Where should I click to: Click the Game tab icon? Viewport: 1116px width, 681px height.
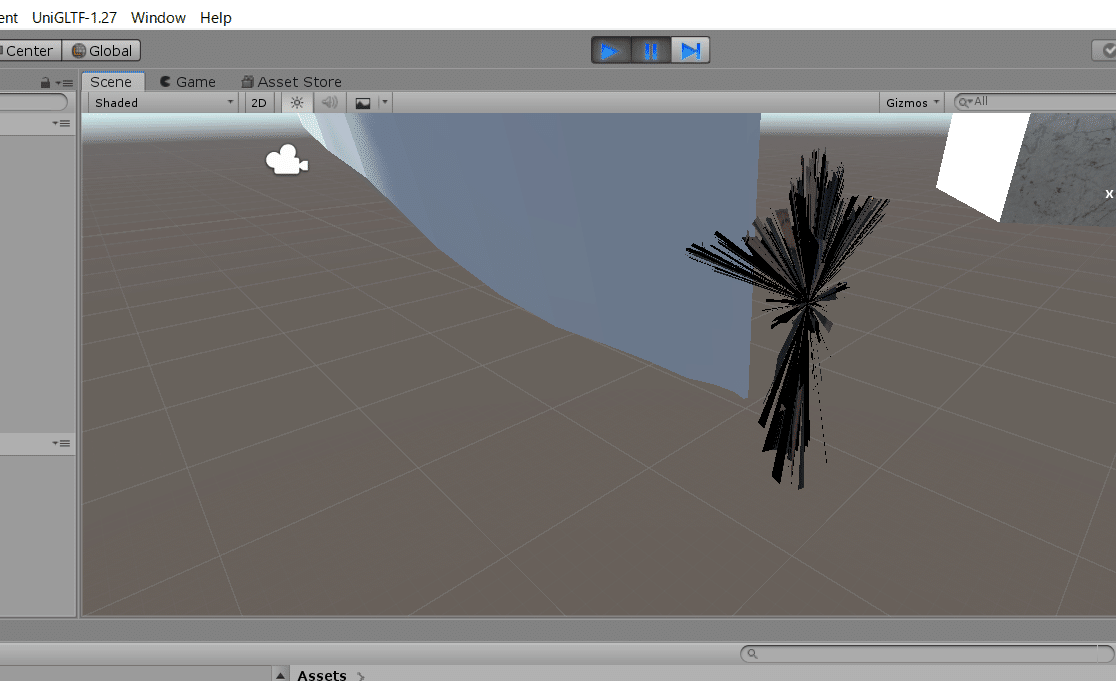165,82
